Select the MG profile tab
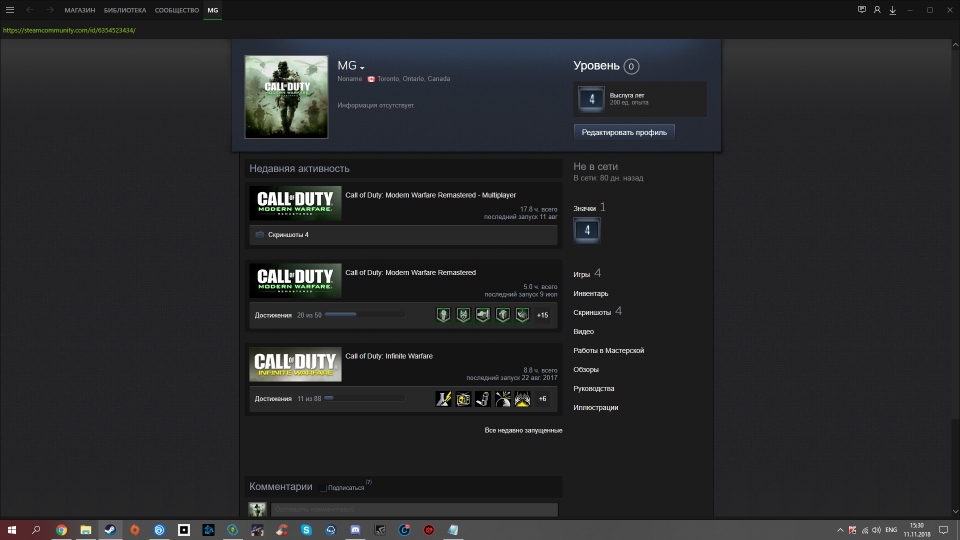 coord(212,10)
